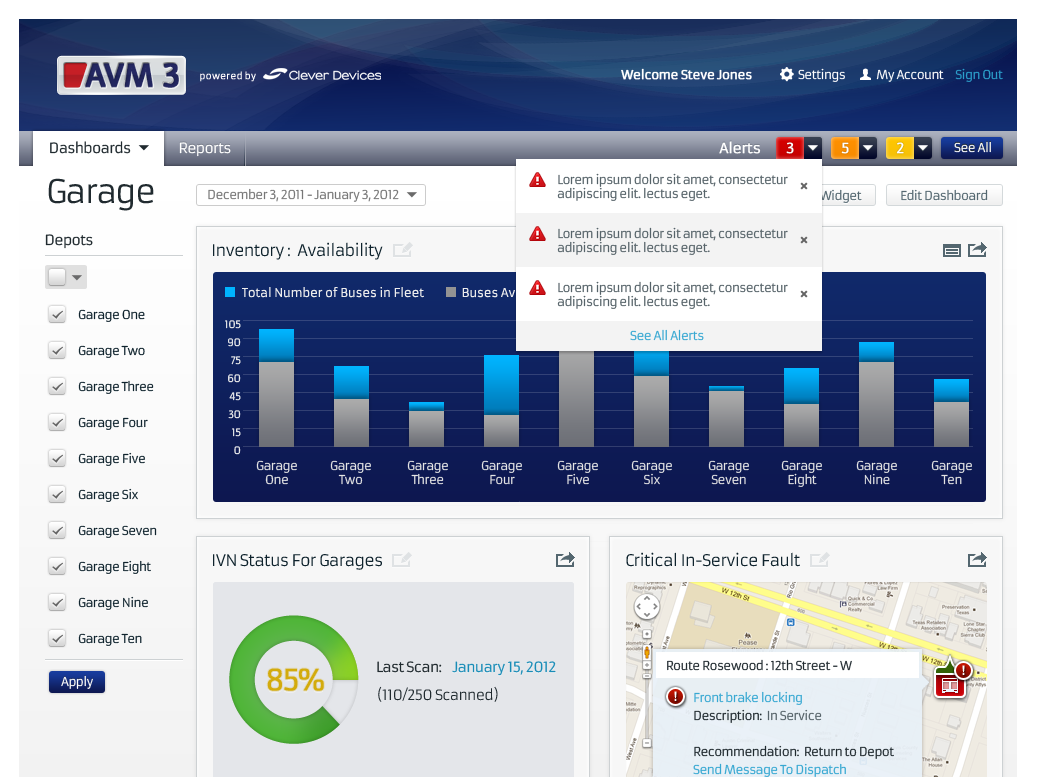1037x777 pixels.
Task: Open Settings via the gear icon
Action: (786, 75)
